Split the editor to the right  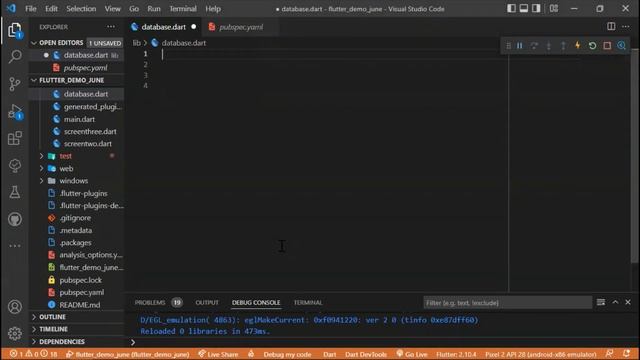(611, 27)
